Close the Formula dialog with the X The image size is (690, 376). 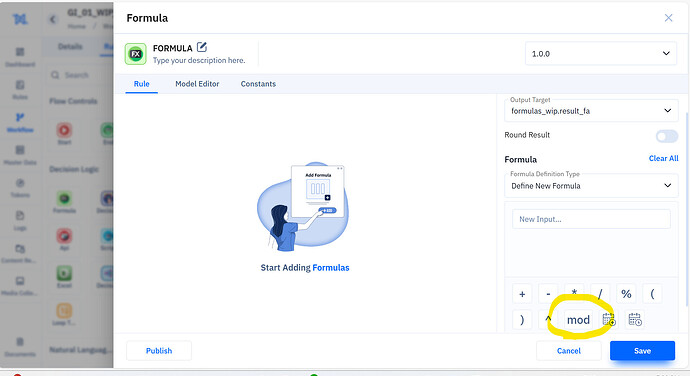tap(668, 18)
